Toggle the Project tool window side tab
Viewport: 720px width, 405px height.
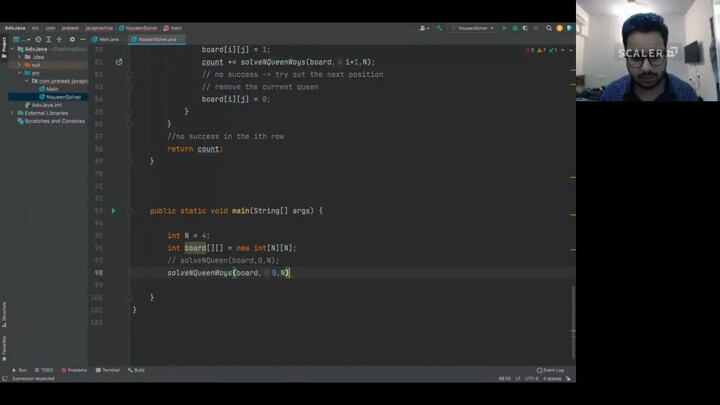[x=3, y=44]
